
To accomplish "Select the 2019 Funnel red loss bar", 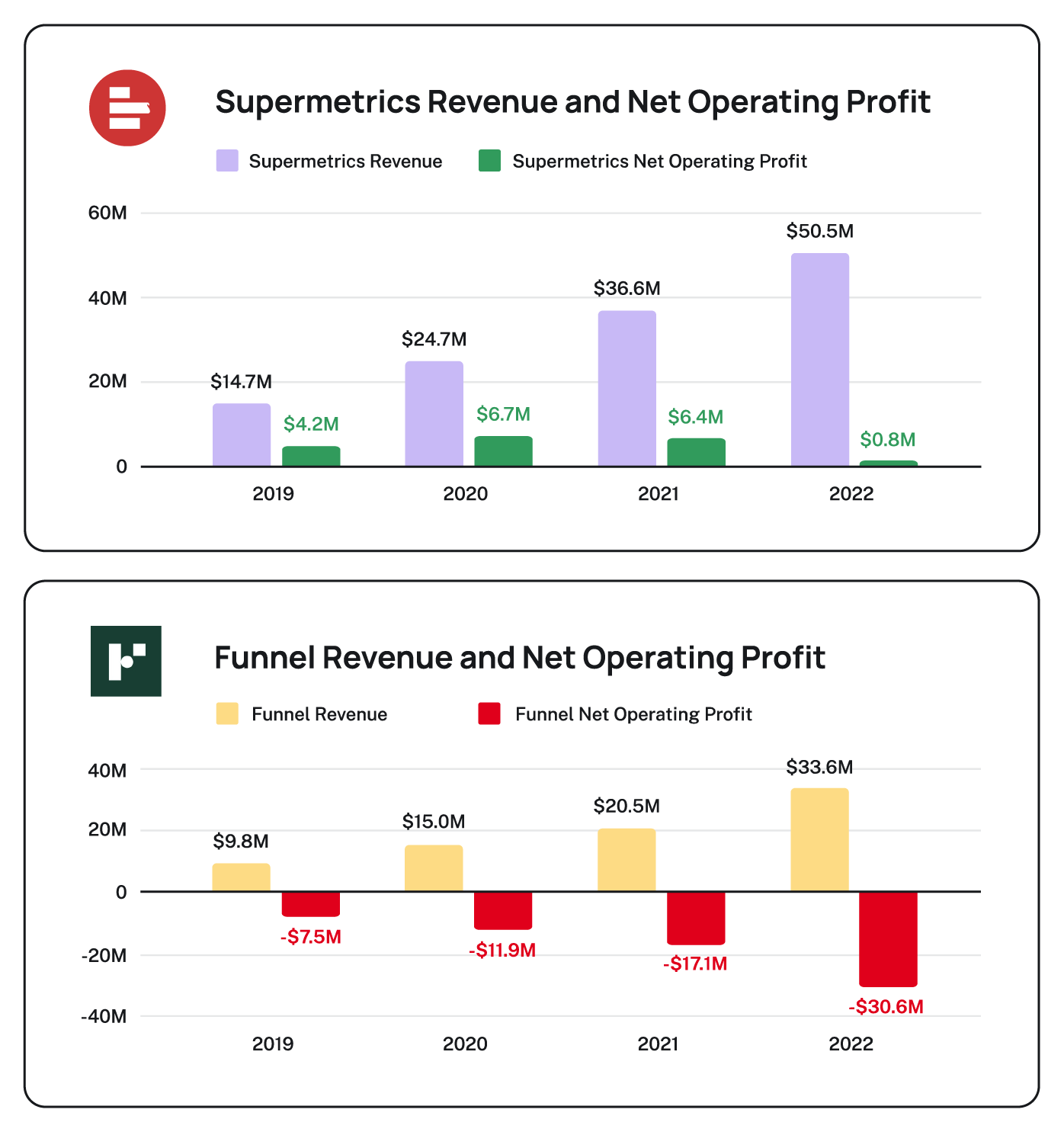I will (311, 903).
